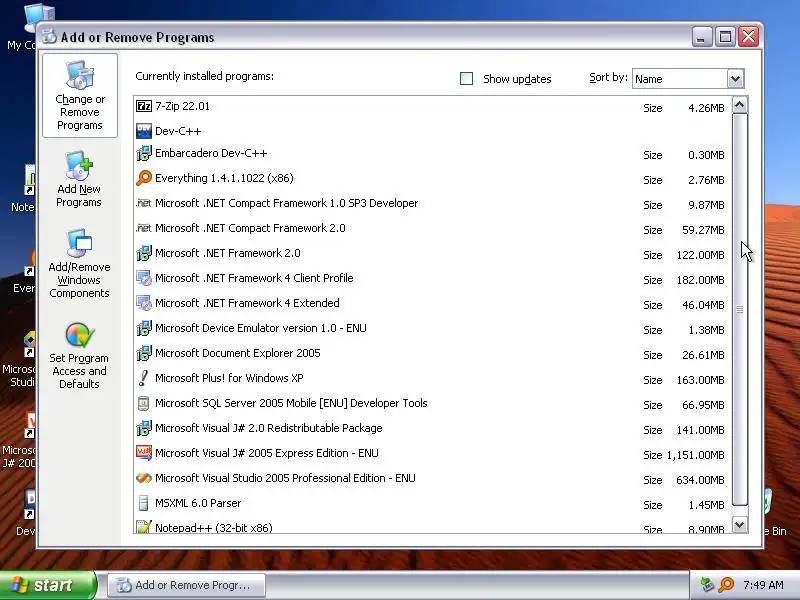Select the 7-Zip 22.01 entry
This screenshot has width=800, height=600.
point(432,106)
